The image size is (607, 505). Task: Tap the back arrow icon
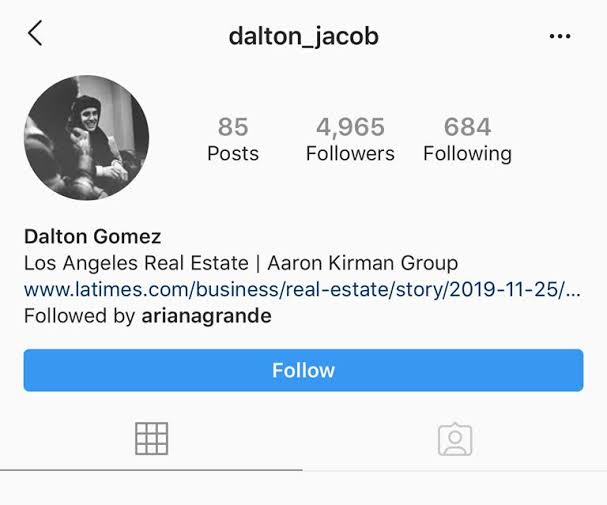(35, 33)
